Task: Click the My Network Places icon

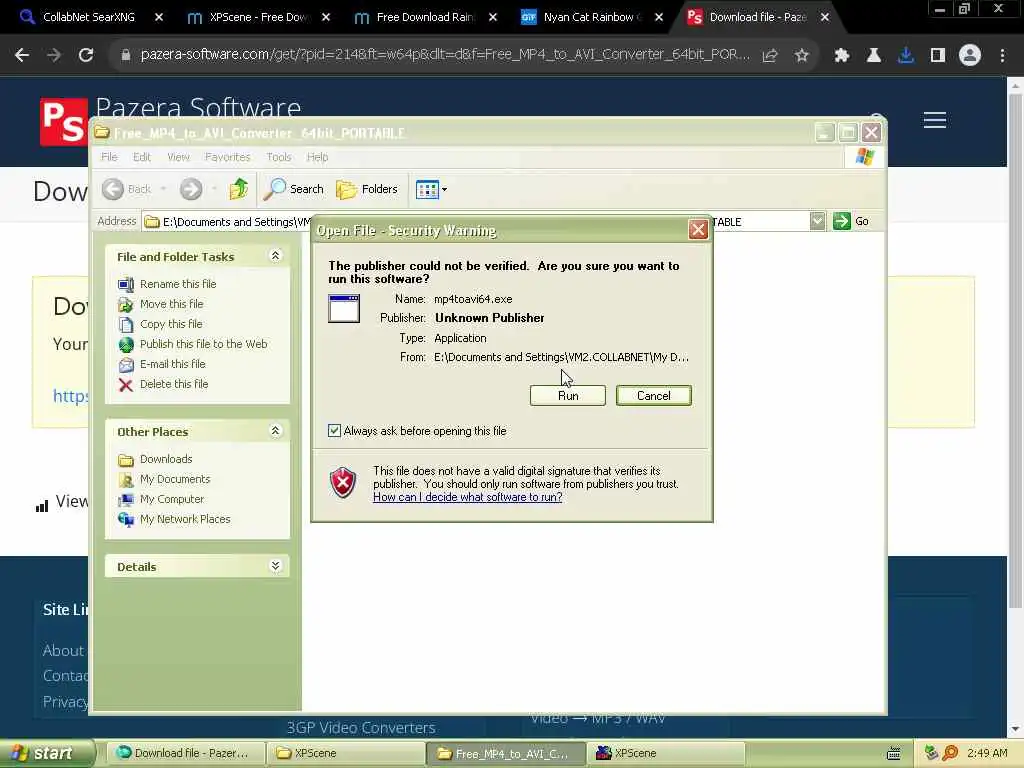Action: tap(126, 520)
